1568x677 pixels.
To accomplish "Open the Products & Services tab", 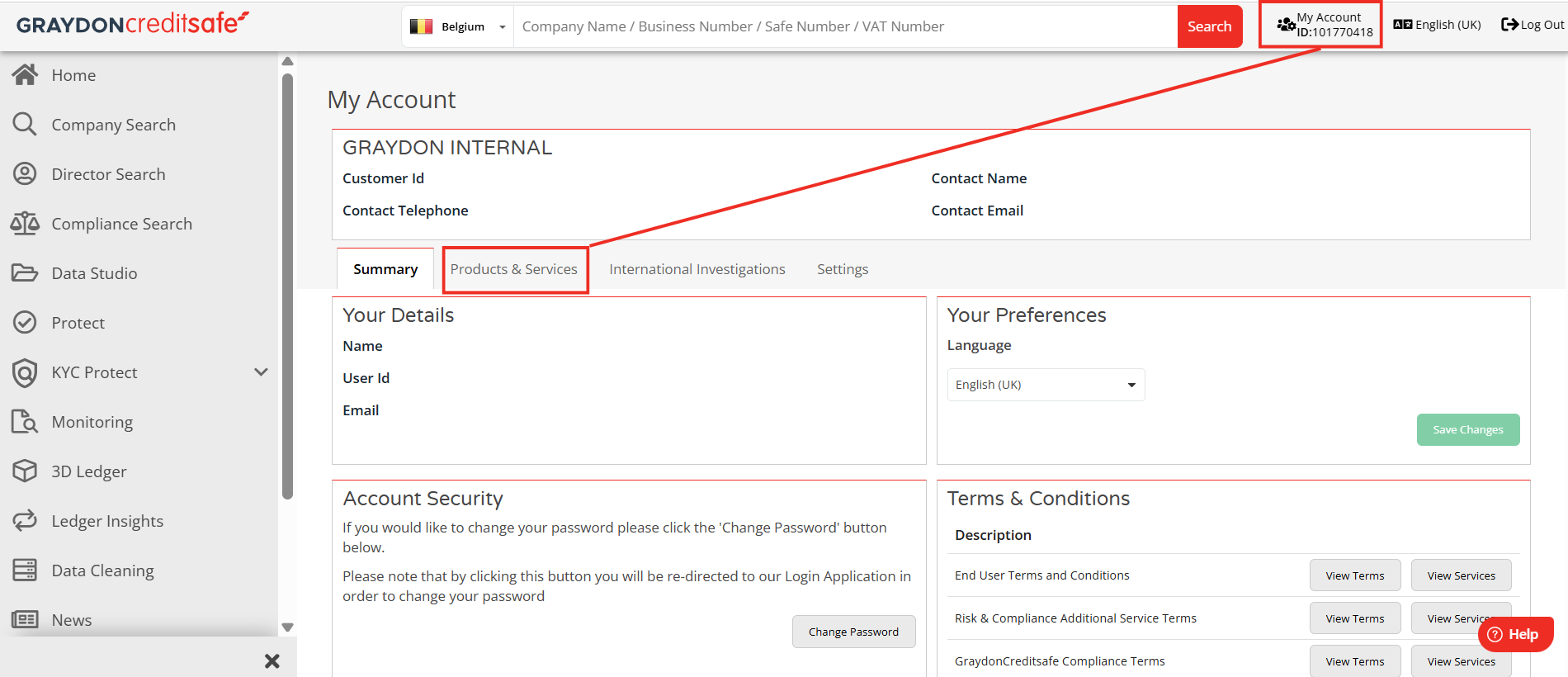I will coord(514,269).
